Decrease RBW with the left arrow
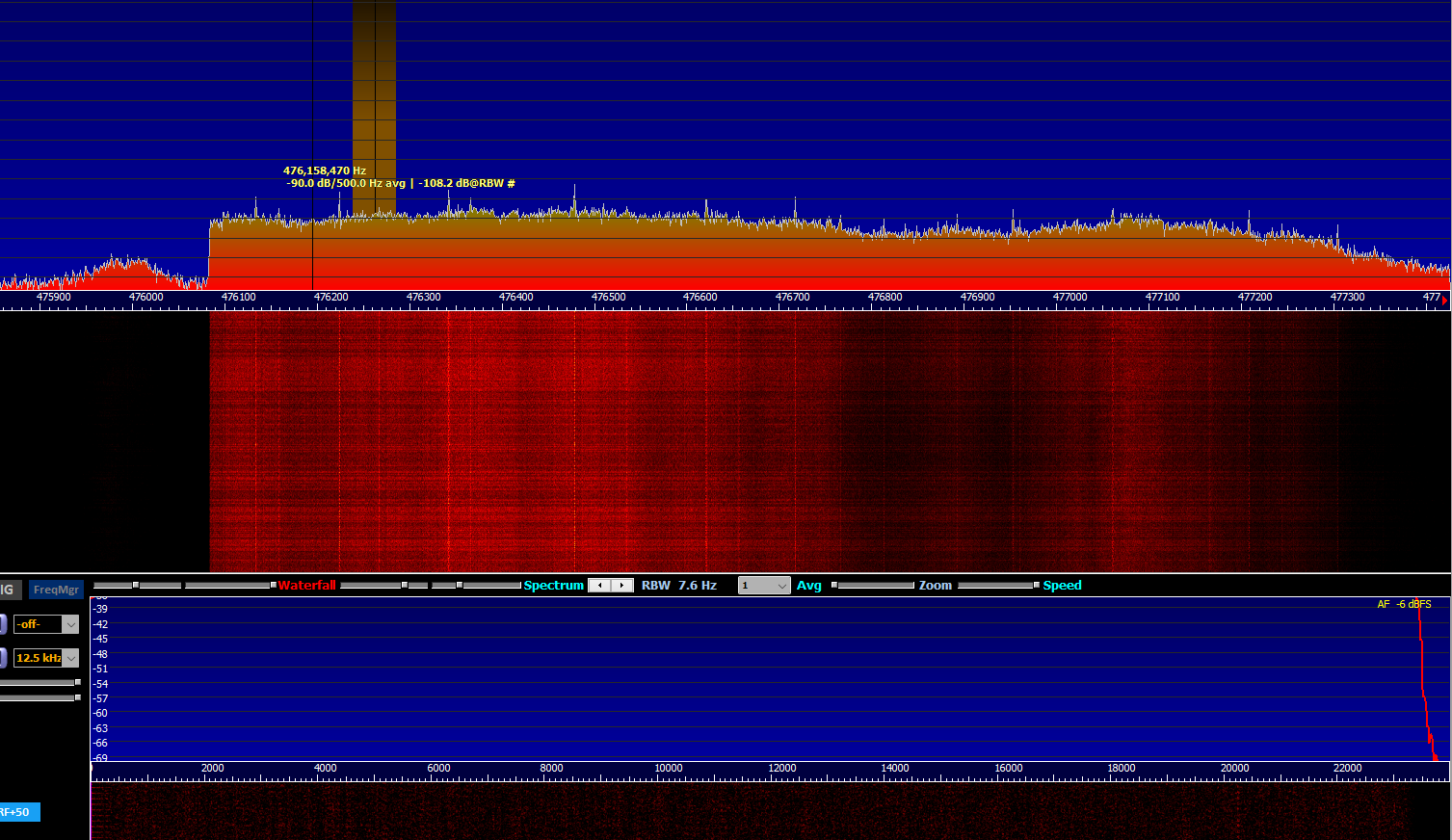 tap(599, 586)
